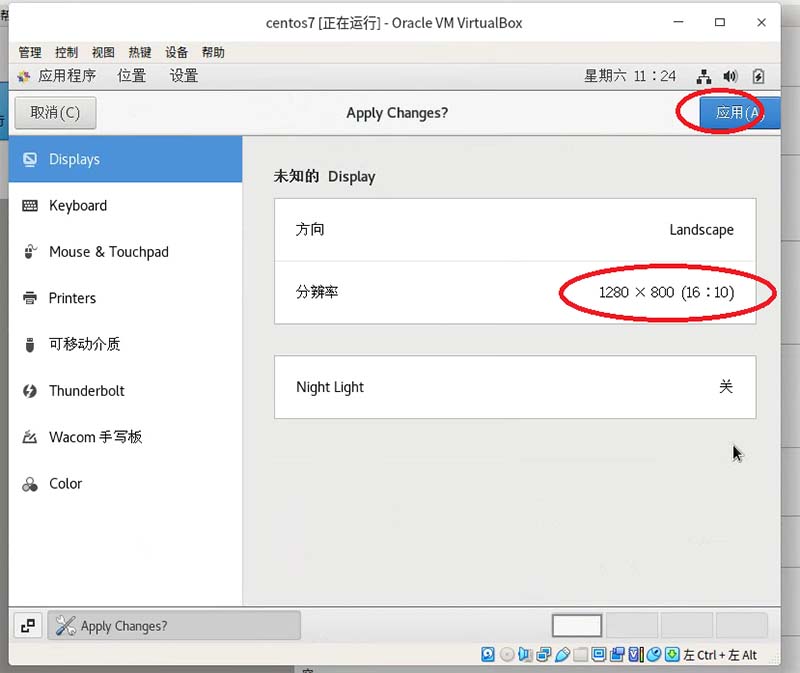
Task: Click the network adapters icon in VirtualBox status bar
Action: pyautogui.click(x=543, y=655)
